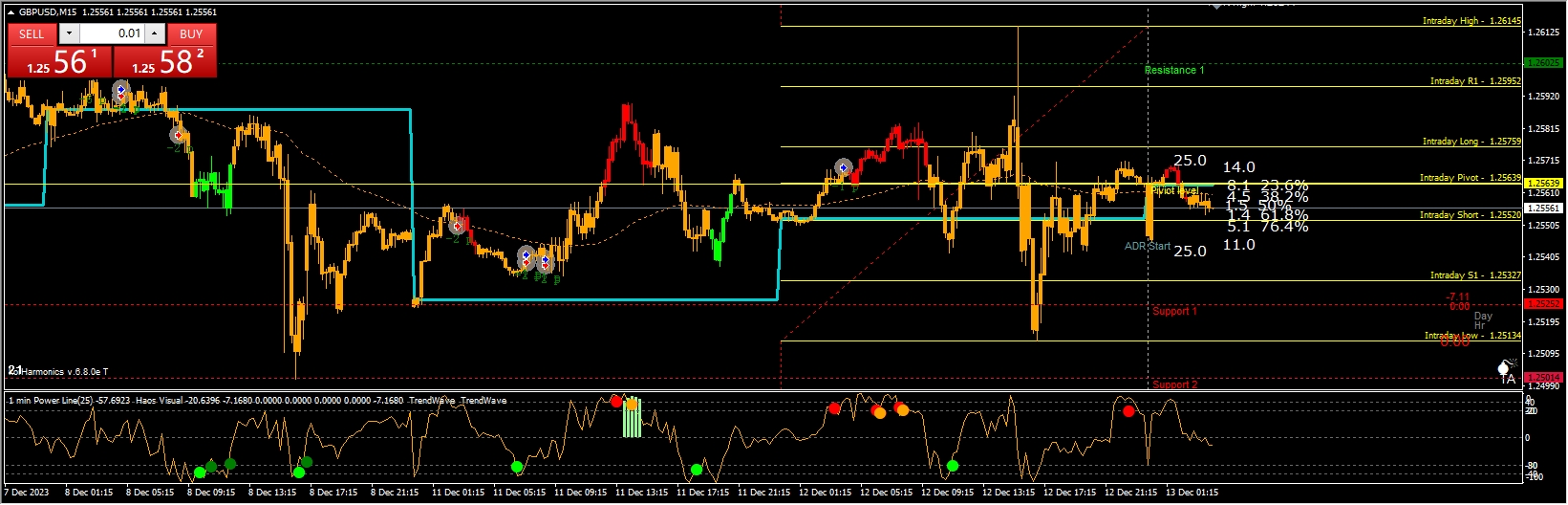Select the Intraday Pivot 1.25639 label
Viewport: 1568px width, 505px height.
(x=1471, y=178)
